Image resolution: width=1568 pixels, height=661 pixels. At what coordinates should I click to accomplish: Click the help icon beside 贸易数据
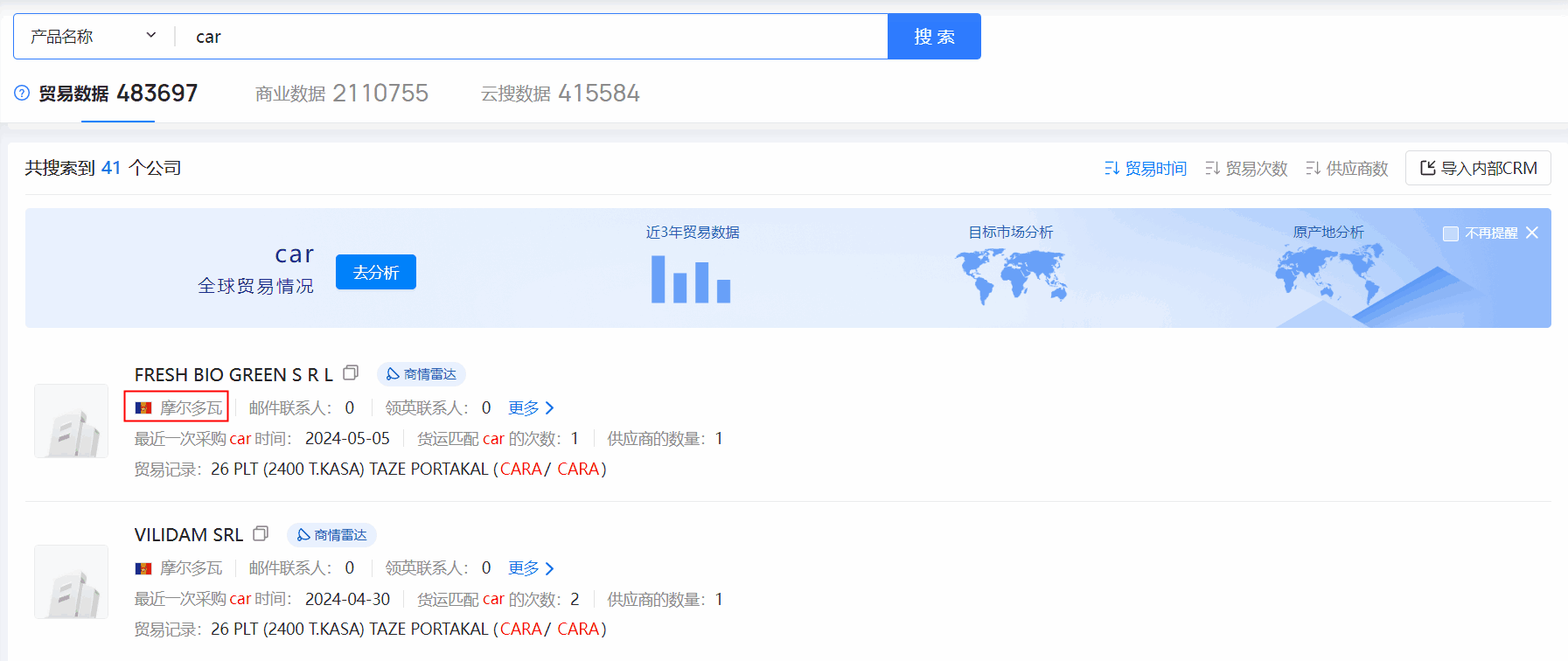(x=22, y=93)
